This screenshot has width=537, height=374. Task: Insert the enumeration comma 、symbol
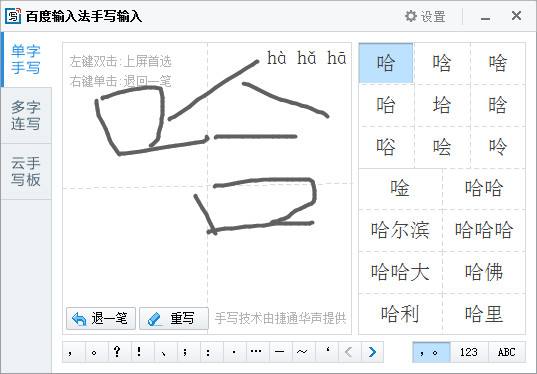(165, 352)
